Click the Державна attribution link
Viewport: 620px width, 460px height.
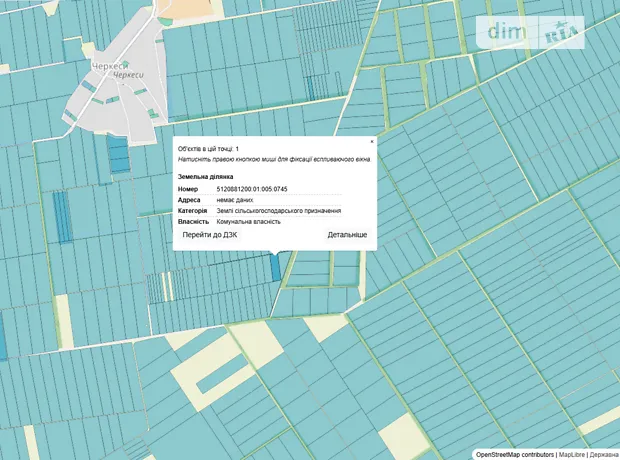pos(604,454)
